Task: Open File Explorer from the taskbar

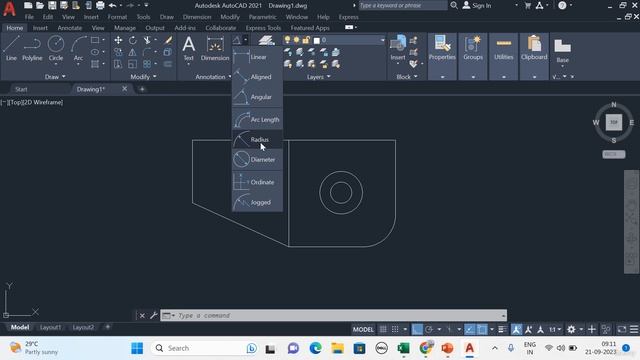Action: click(x=338, y=348)
